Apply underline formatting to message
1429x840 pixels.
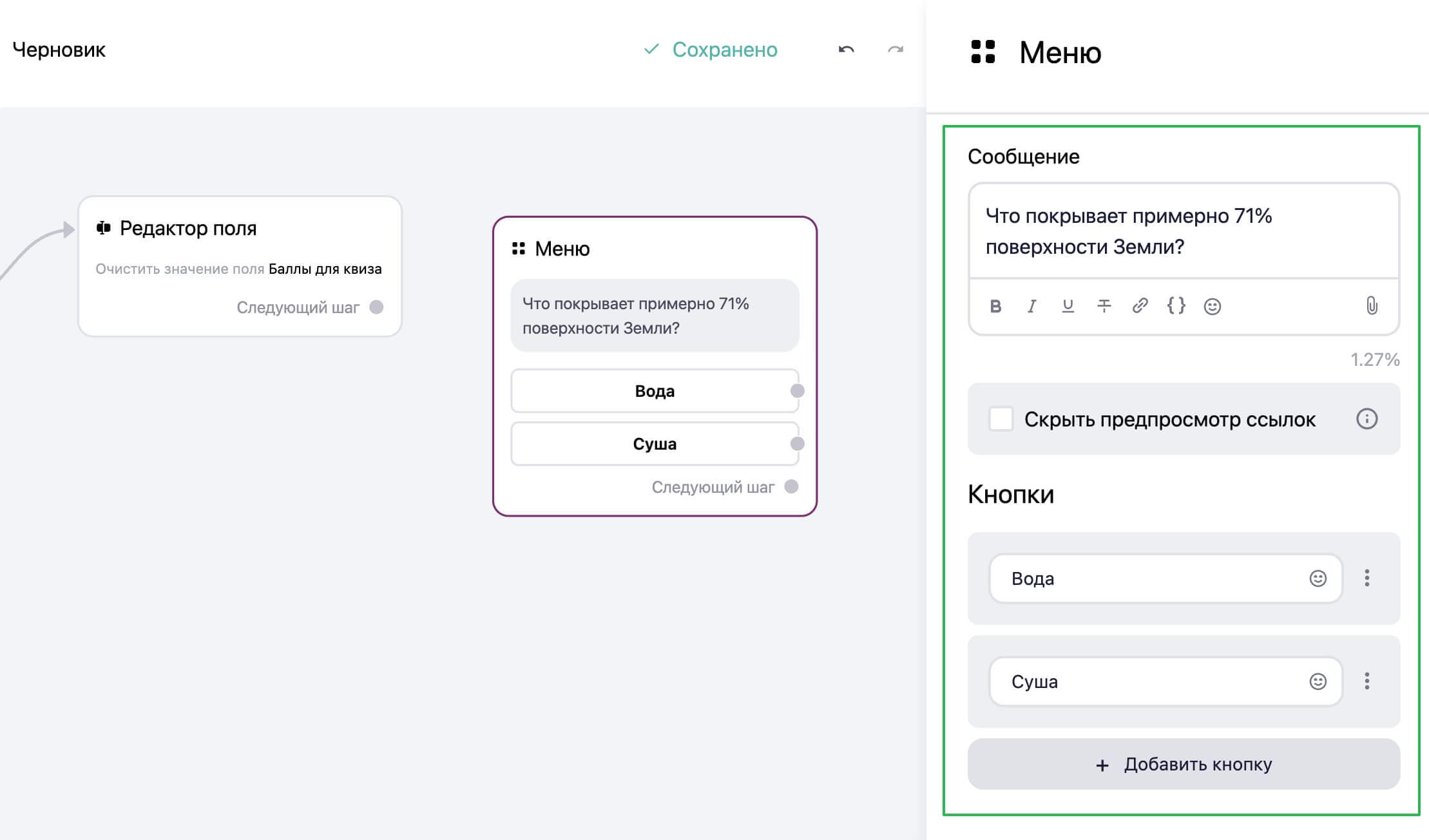click(x=1068, y=306)
